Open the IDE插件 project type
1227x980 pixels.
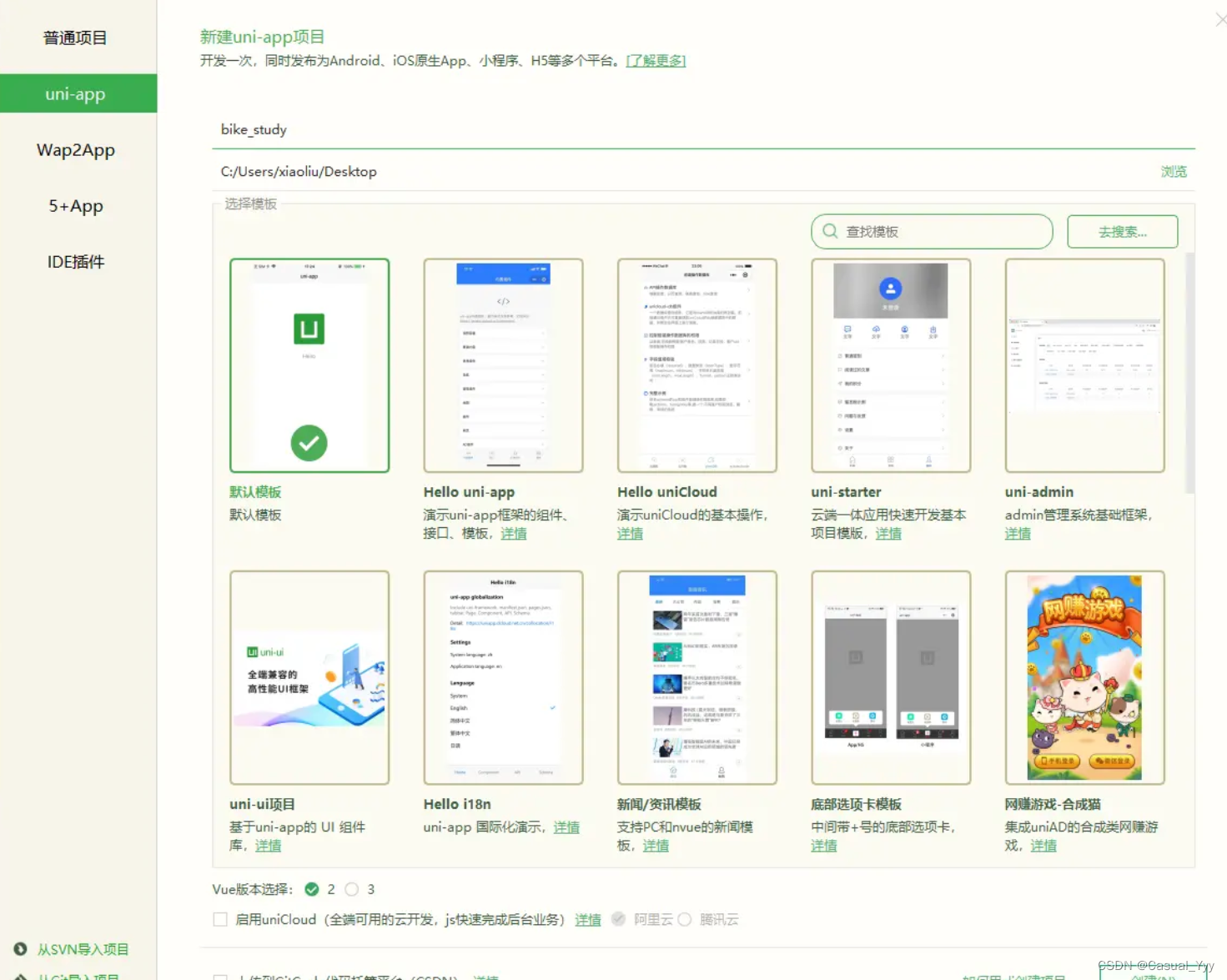(x=76, y=262)
